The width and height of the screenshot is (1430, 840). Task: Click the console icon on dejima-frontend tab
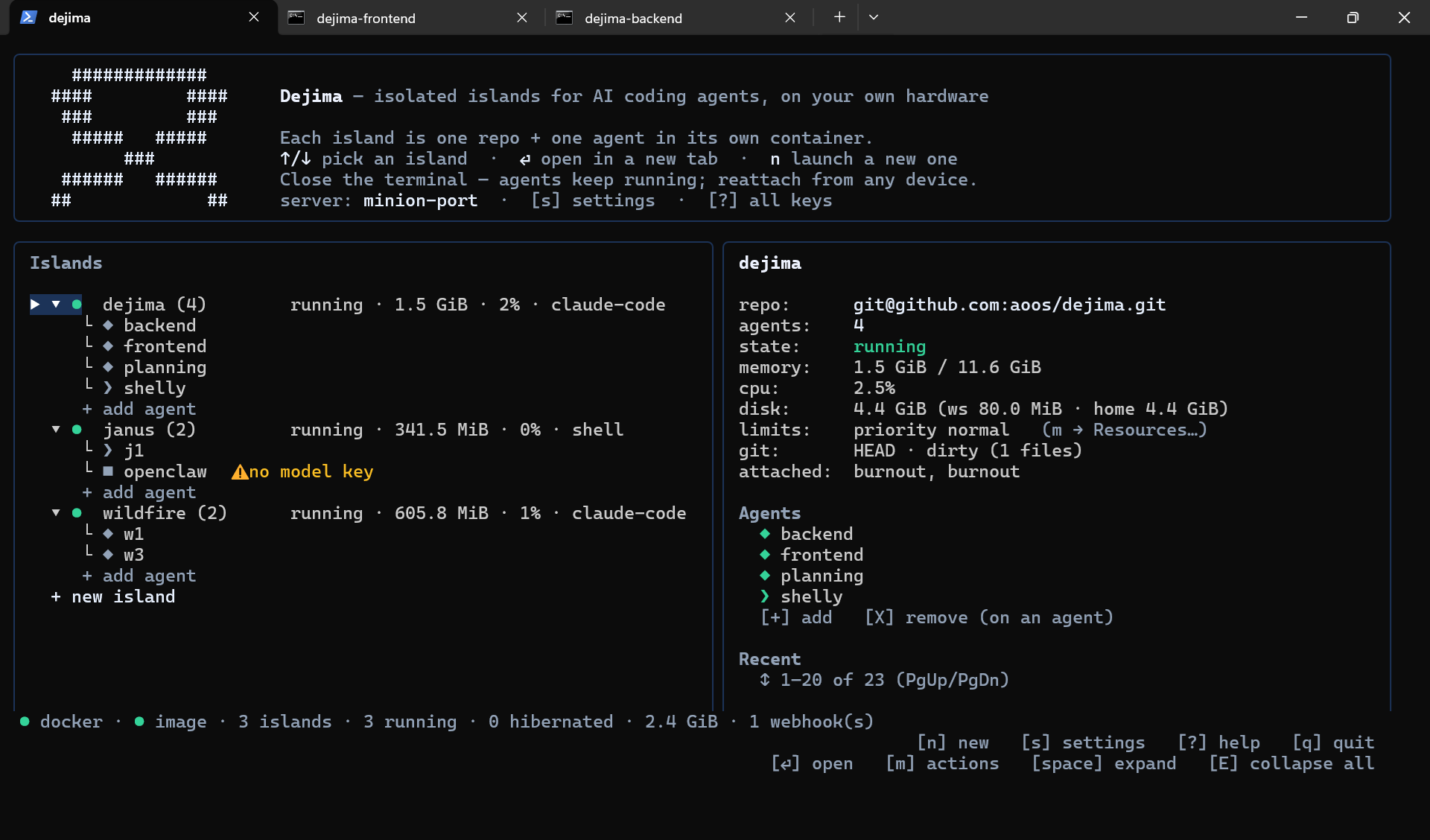pyautogui.click(x=296, y=17)
